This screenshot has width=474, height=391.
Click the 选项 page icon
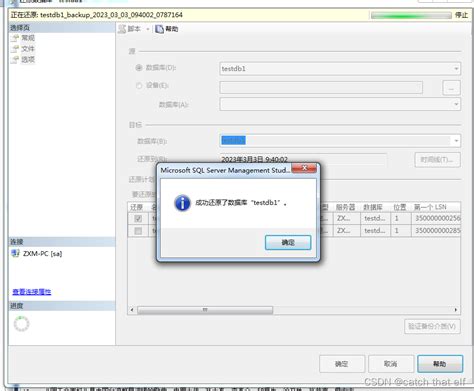(15, 60)
